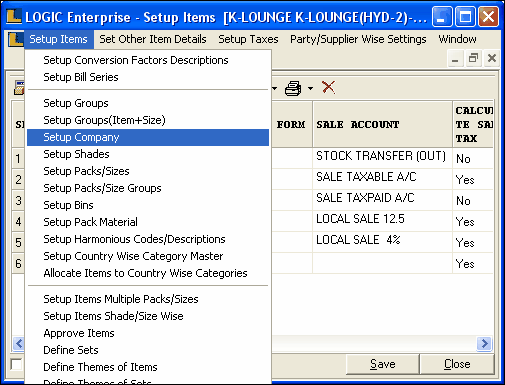Click the Save button

point(383,364)
